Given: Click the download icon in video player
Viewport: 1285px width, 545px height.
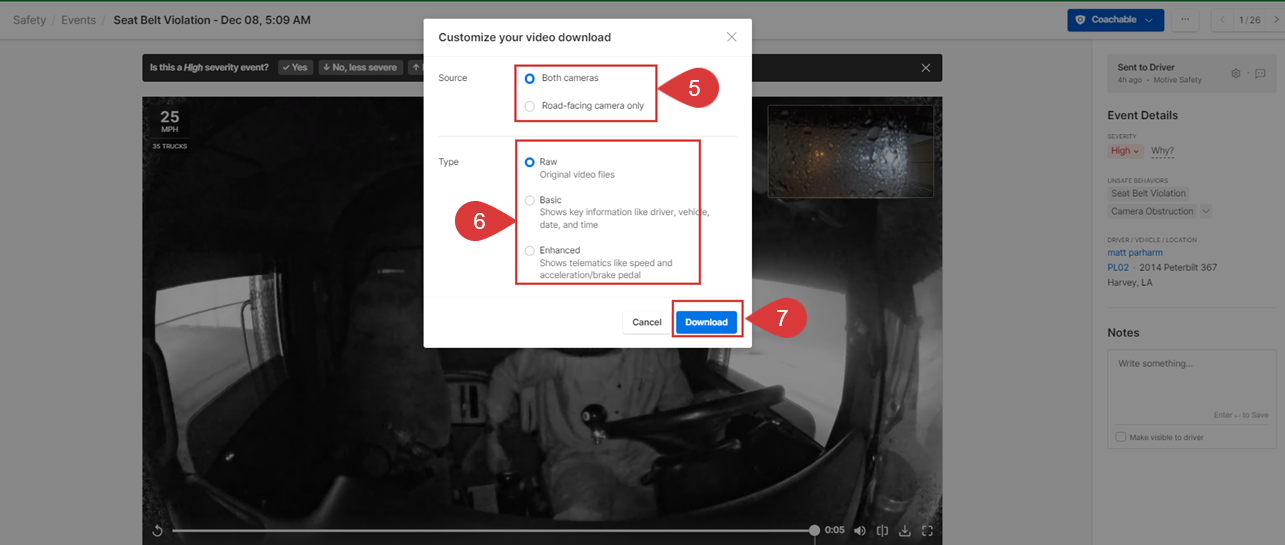Looking at the screenshot, I should pos(905,531).
